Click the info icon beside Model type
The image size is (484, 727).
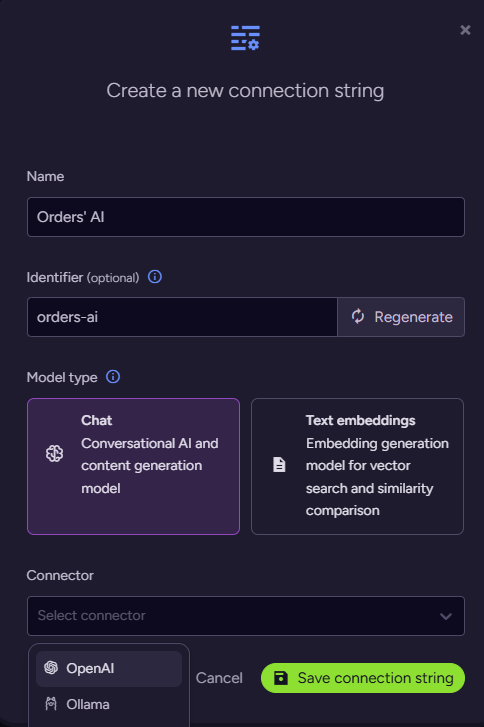(x=113, y=376)
